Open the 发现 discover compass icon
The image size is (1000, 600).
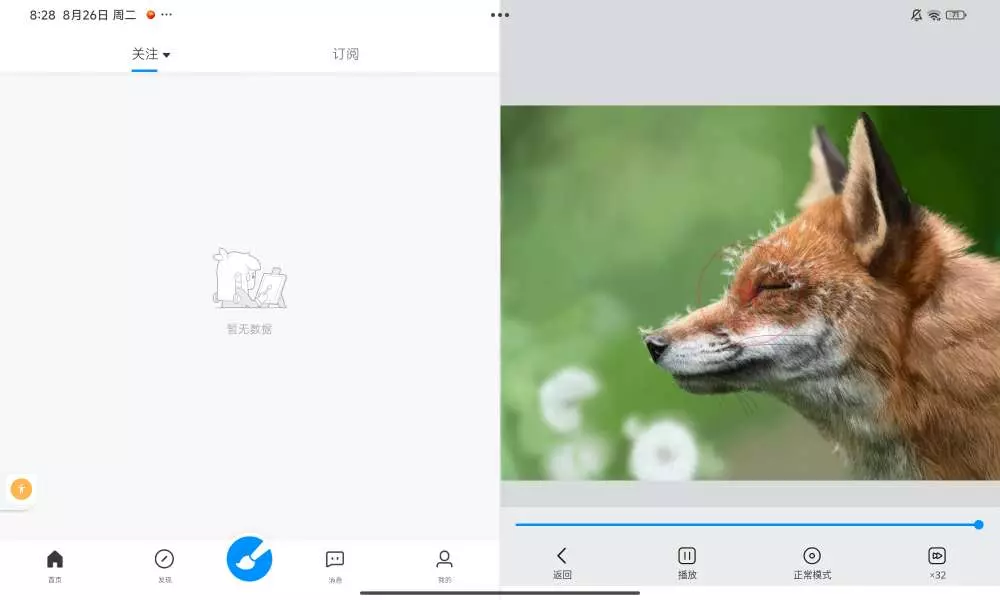click(x=164, y=559)
